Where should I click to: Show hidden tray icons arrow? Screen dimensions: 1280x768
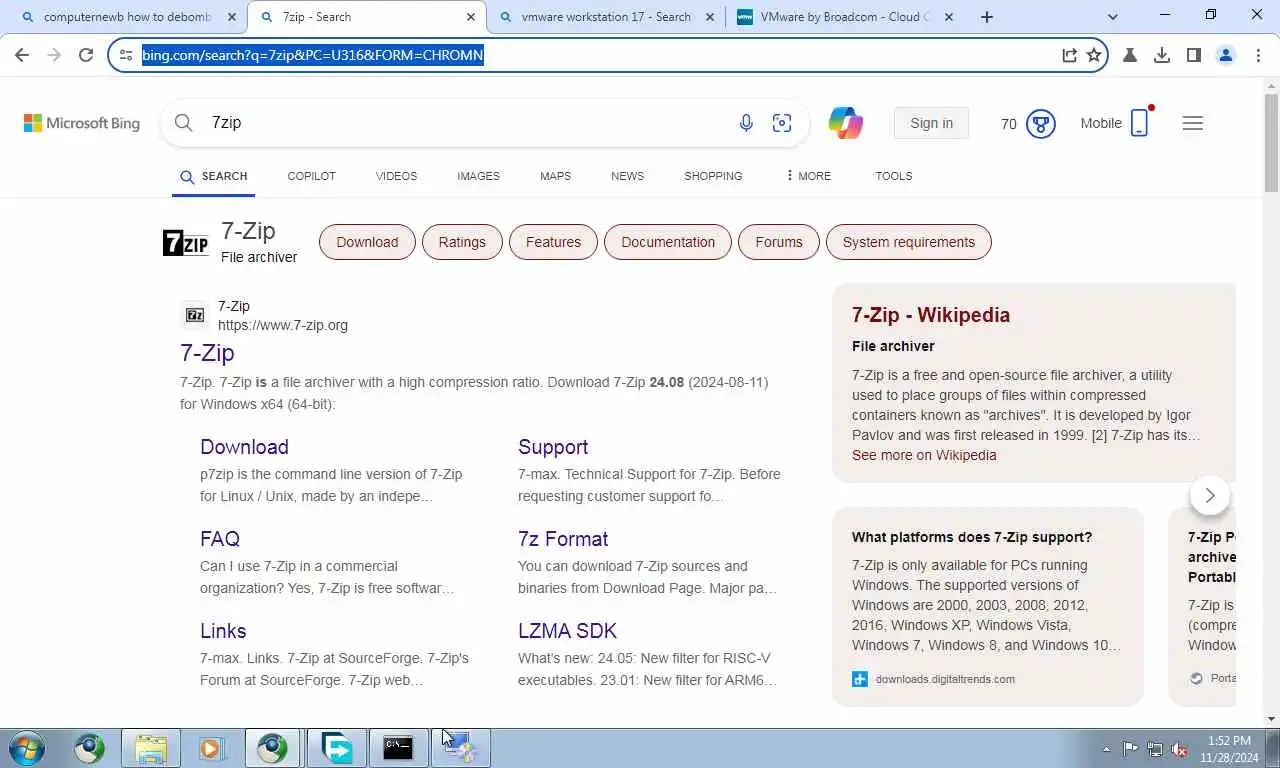[1106, 749]
